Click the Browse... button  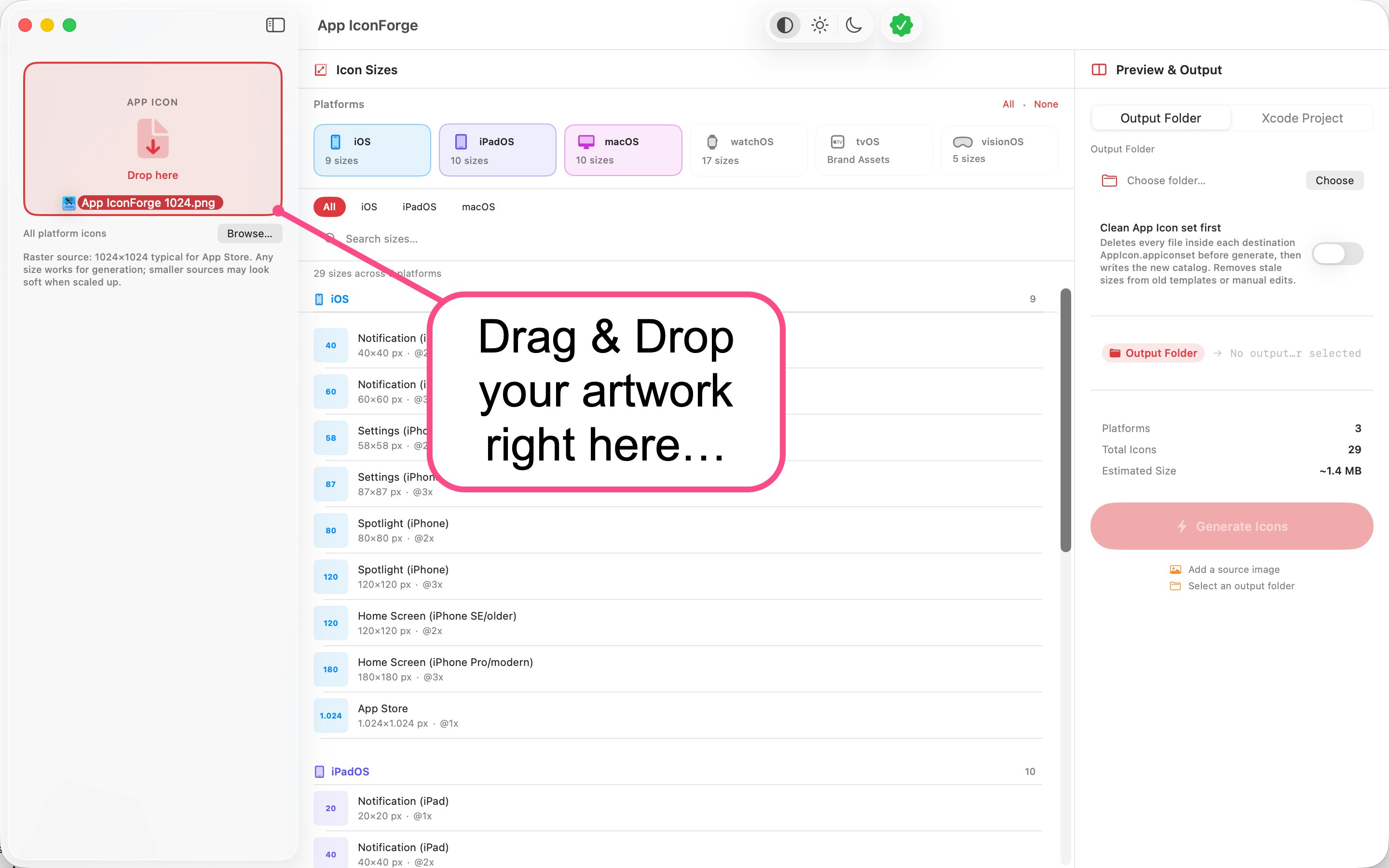pyautogui.click(x=250, y=234)
